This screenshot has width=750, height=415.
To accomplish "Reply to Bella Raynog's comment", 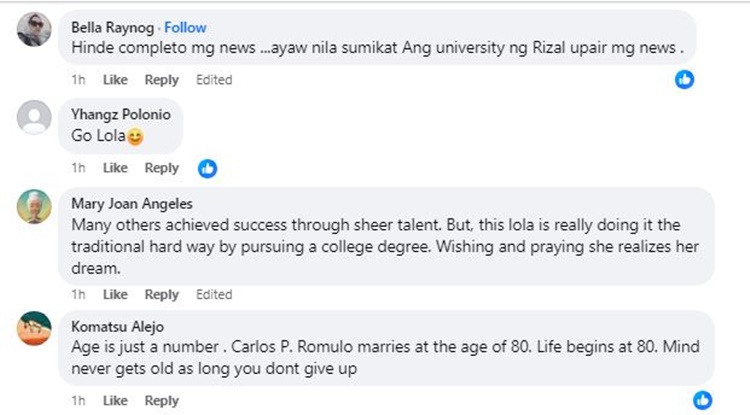I will coord(161,80).
